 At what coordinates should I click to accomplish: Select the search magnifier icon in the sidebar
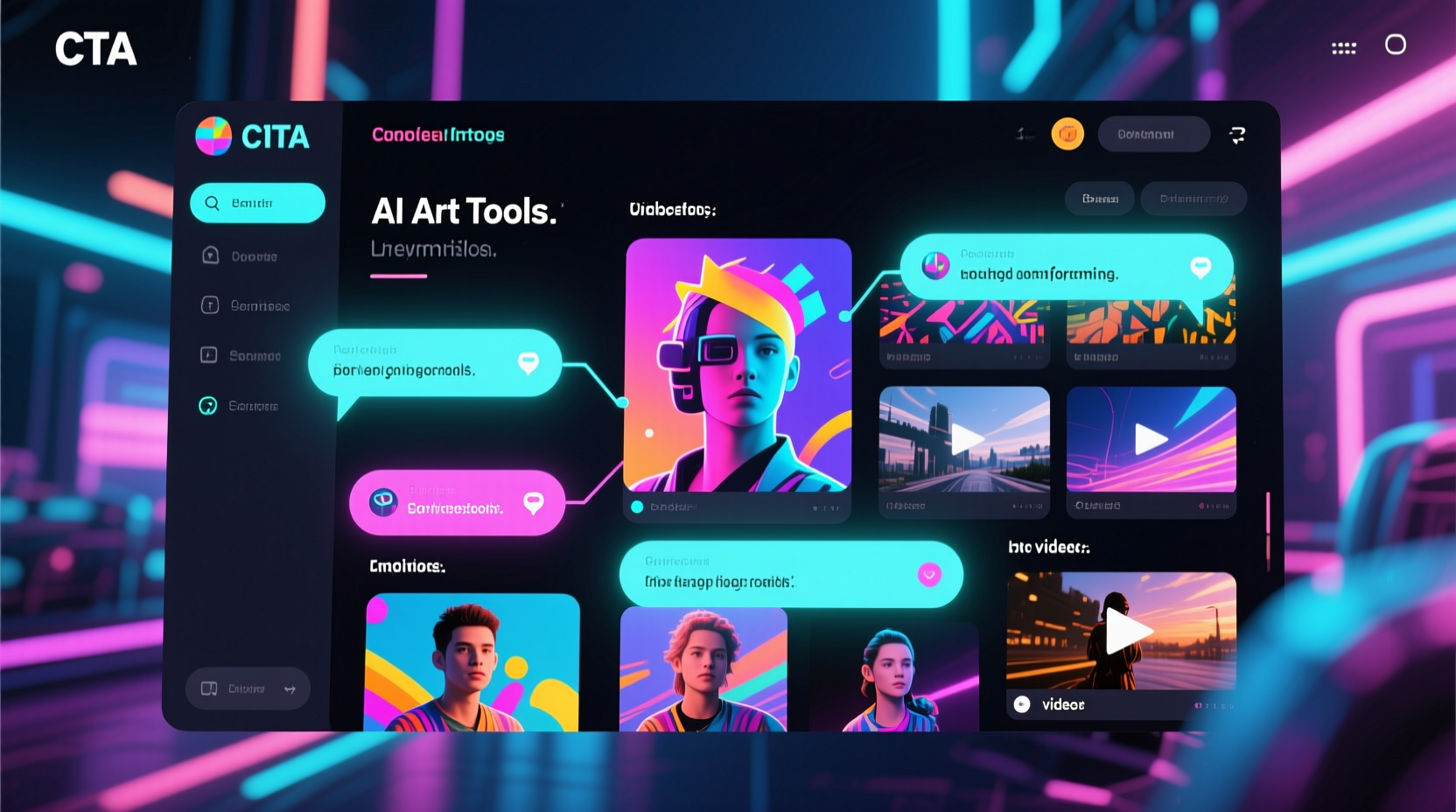(x=213, y=202)
